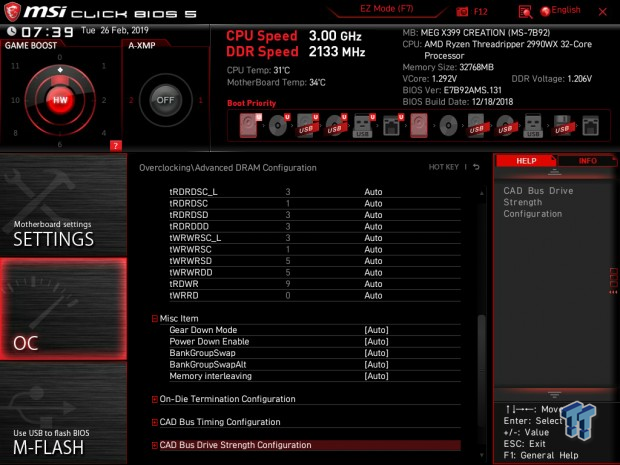Image resolution: width=620 pixels, height=465 pixels.
Task: Open the SETTINGS motherboard menu
Action: (63, 204)
